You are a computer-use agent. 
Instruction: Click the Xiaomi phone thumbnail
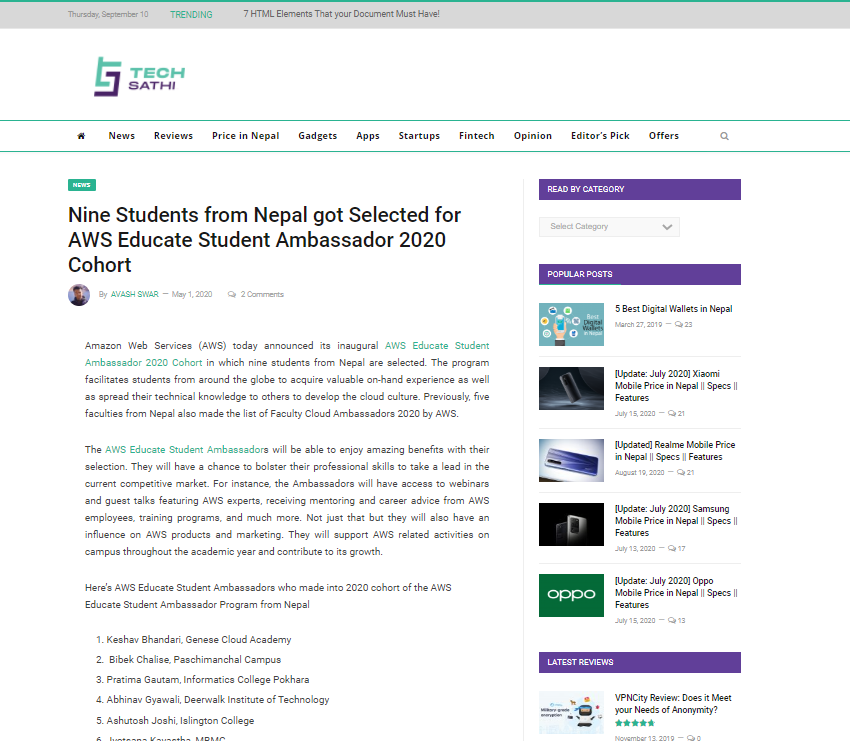pyautogui.click(x=571, y=388)
